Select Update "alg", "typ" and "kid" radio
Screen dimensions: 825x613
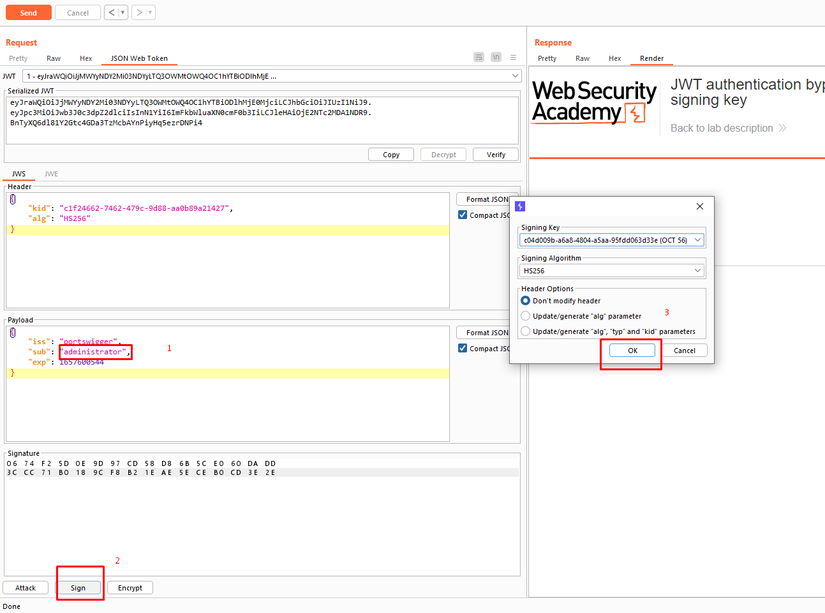(525, 331)
